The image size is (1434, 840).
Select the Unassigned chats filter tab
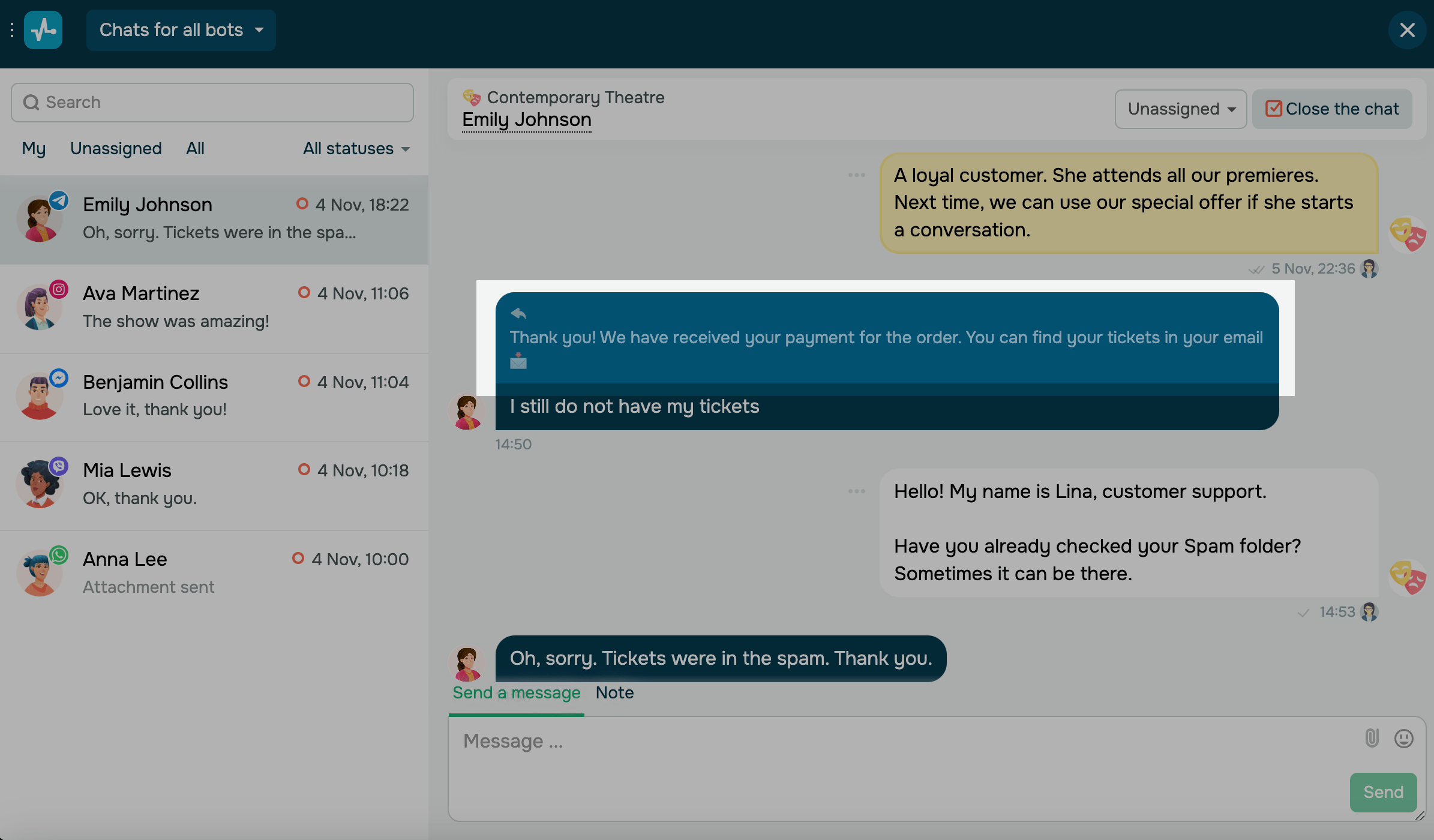coord(116,149)
